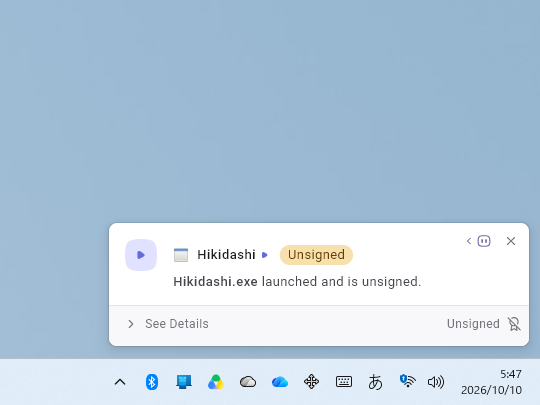Click the Hikidashi app name
Viewport: 540px width, 405px height.
tap(226, 255)
